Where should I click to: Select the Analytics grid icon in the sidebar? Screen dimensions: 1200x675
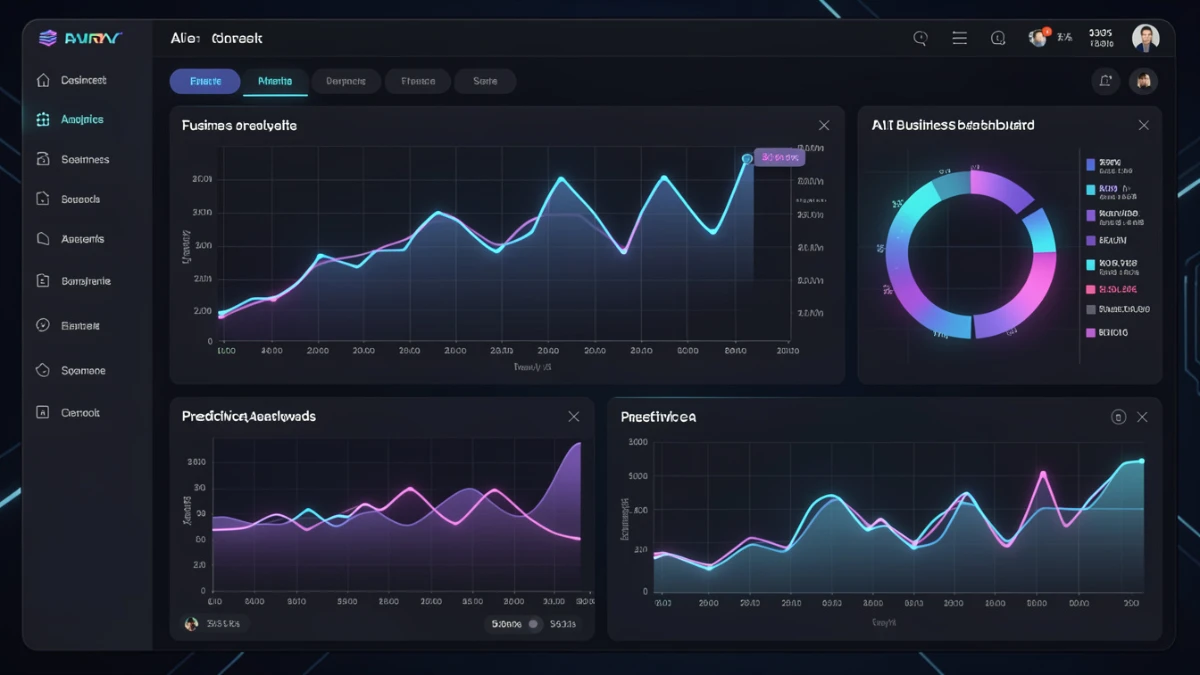tap(42, 119)
